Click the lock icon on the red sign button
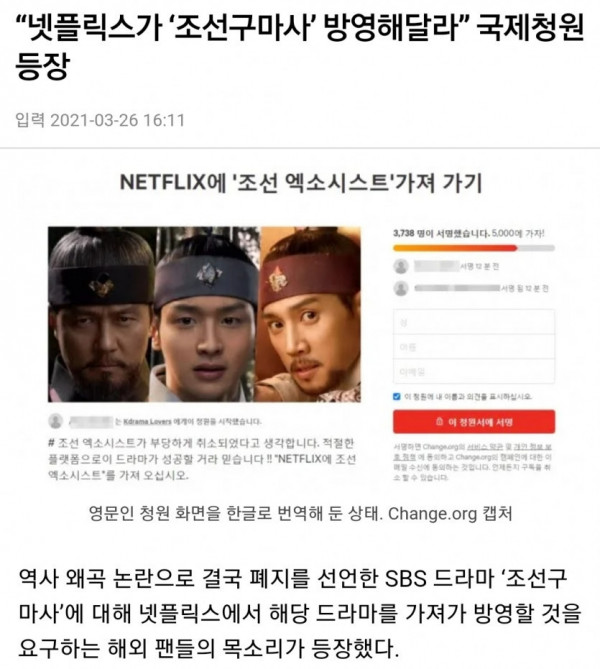 coord(440,422)
